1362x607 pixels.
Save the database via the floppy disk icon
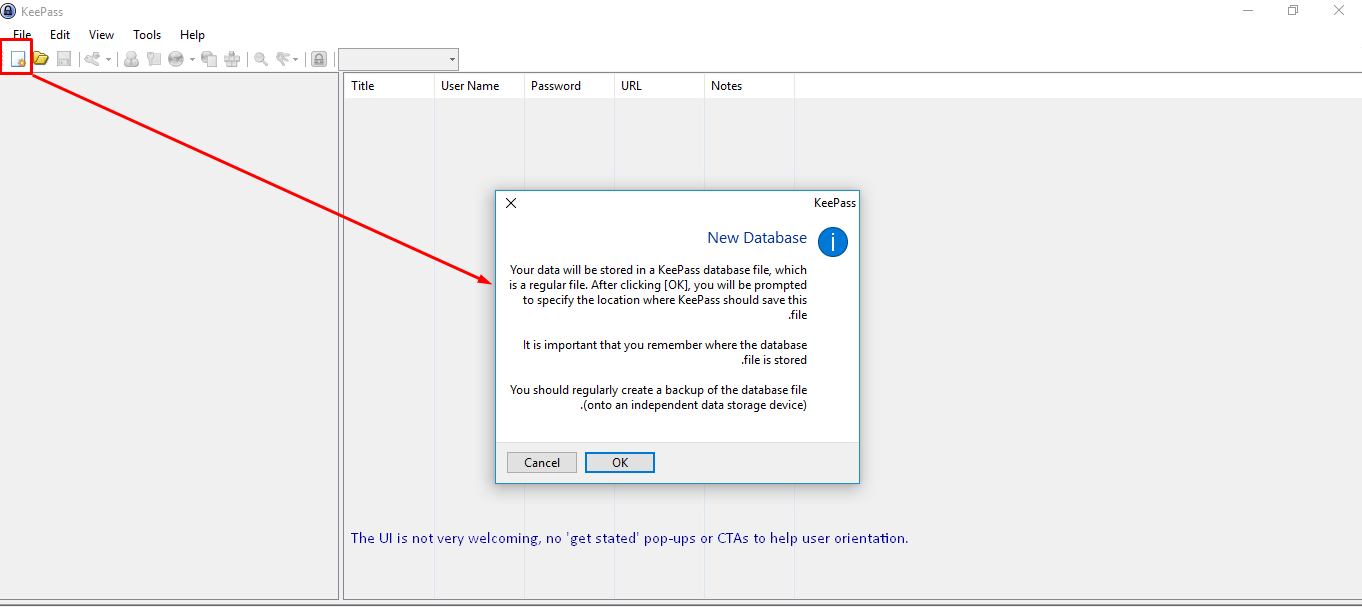coord(64,59)
